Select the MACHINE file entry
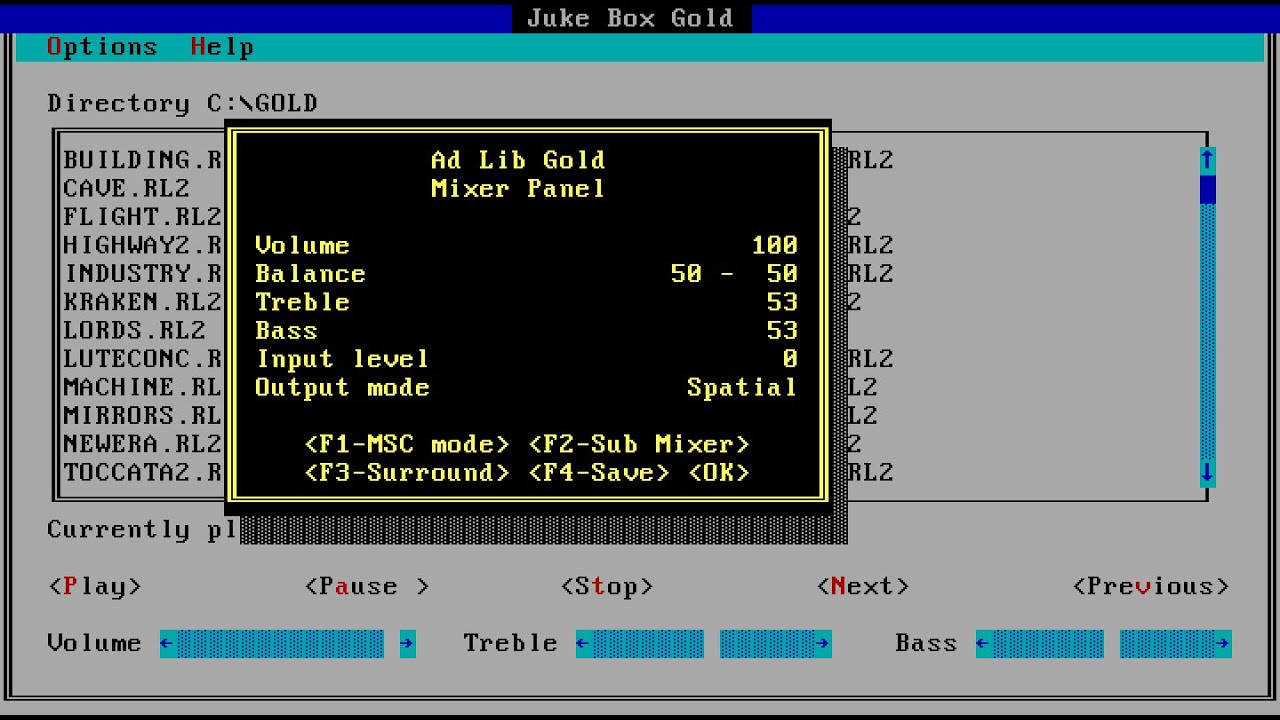Screen dimensions: 1280x720 (142, 387)
